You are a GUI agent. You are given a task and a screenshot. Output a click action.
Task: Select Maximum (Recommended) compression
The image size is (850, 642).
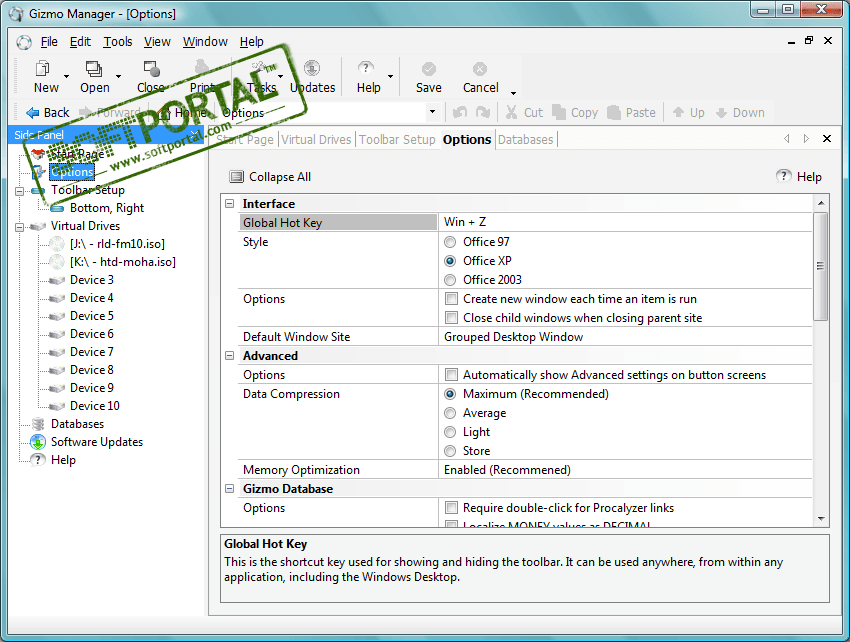click(x=450, y=394)
